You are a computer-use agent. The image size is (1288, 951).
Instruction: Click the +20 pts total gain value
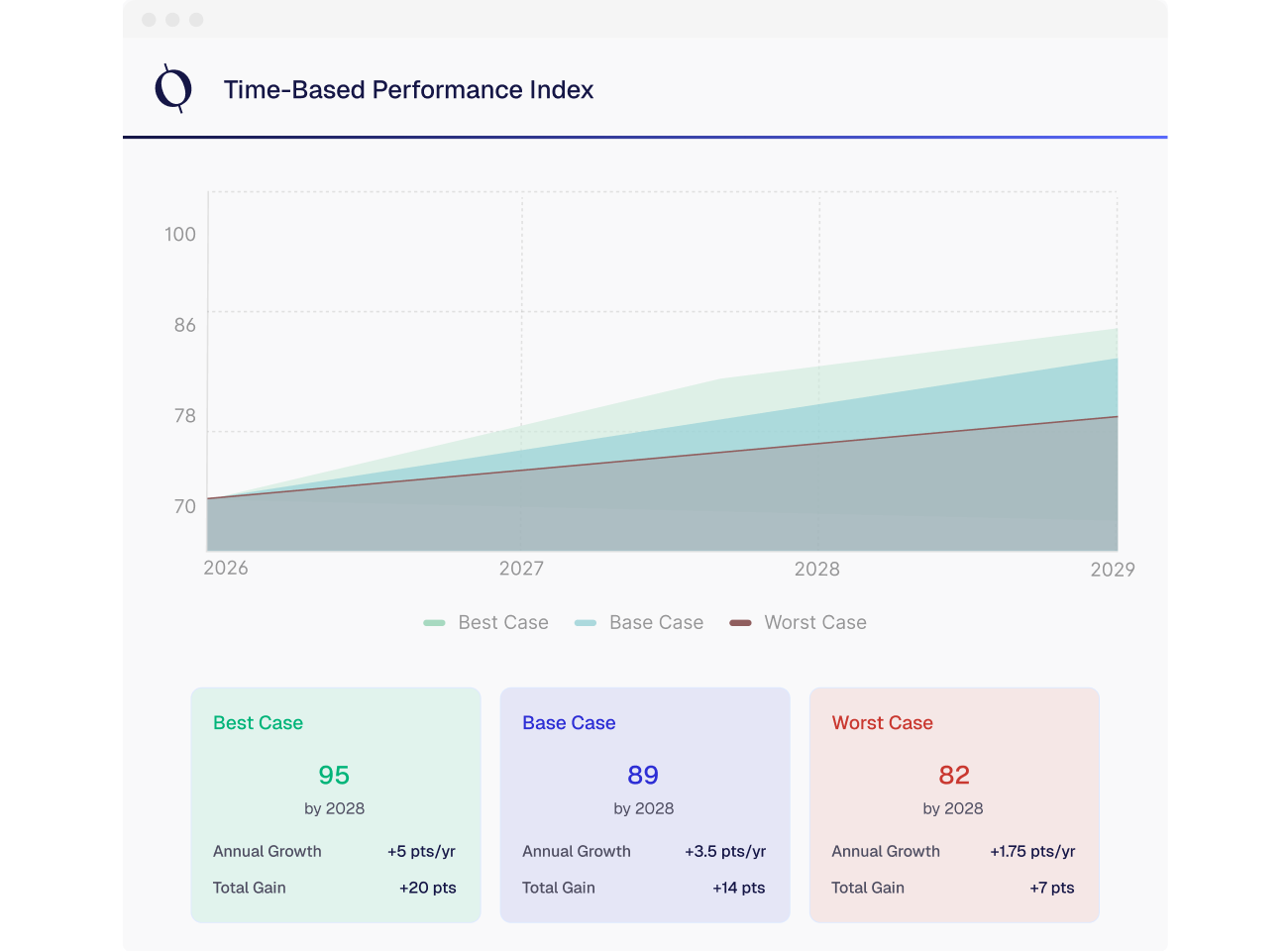tap(427, 889)
